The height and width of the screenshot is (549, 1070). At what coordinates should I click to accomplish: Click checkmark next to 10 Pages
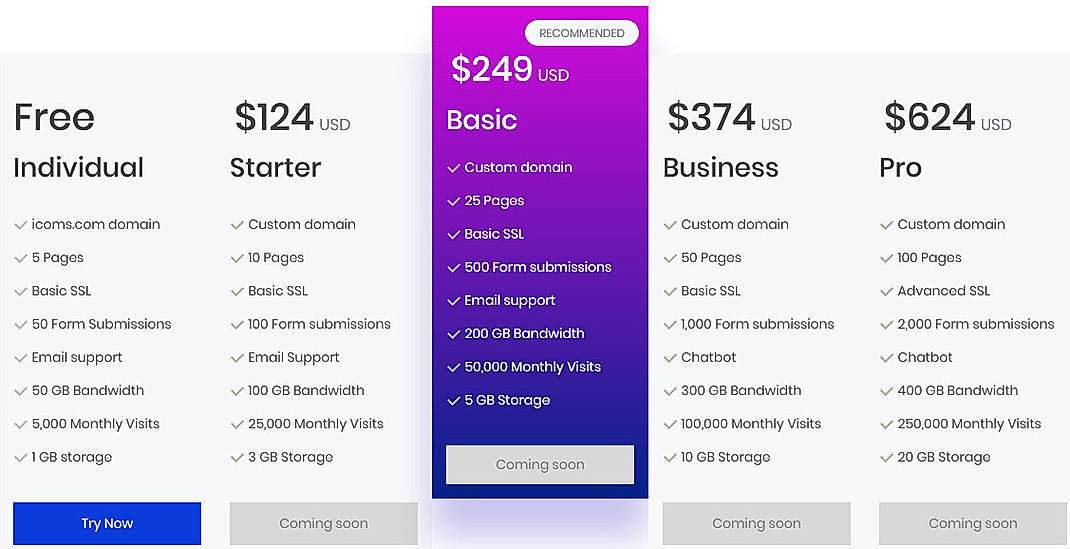(x=237, y=258)
